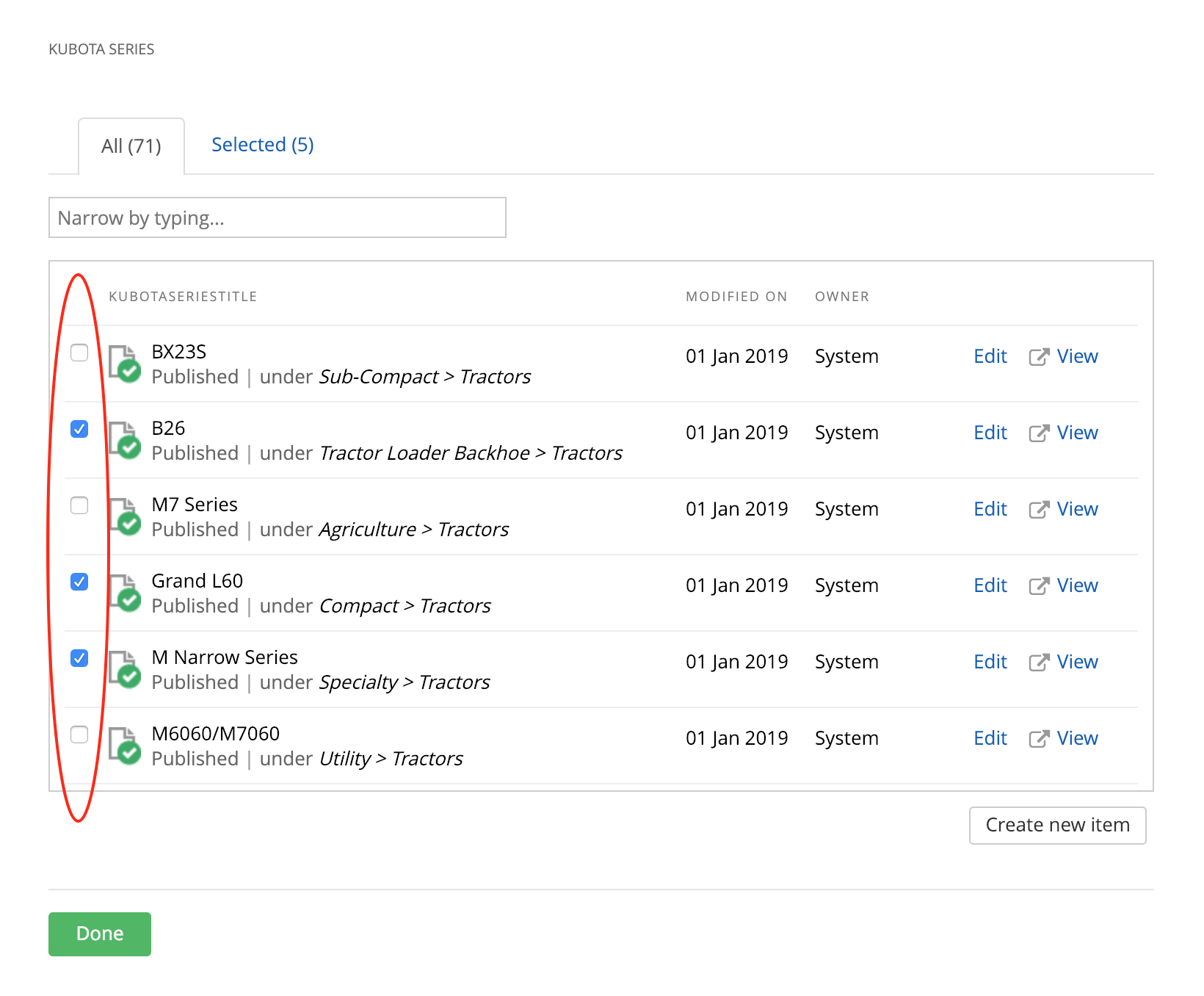Edit the Grand L60 item
Screen dimensions: 1204x996
click(990, 585)
